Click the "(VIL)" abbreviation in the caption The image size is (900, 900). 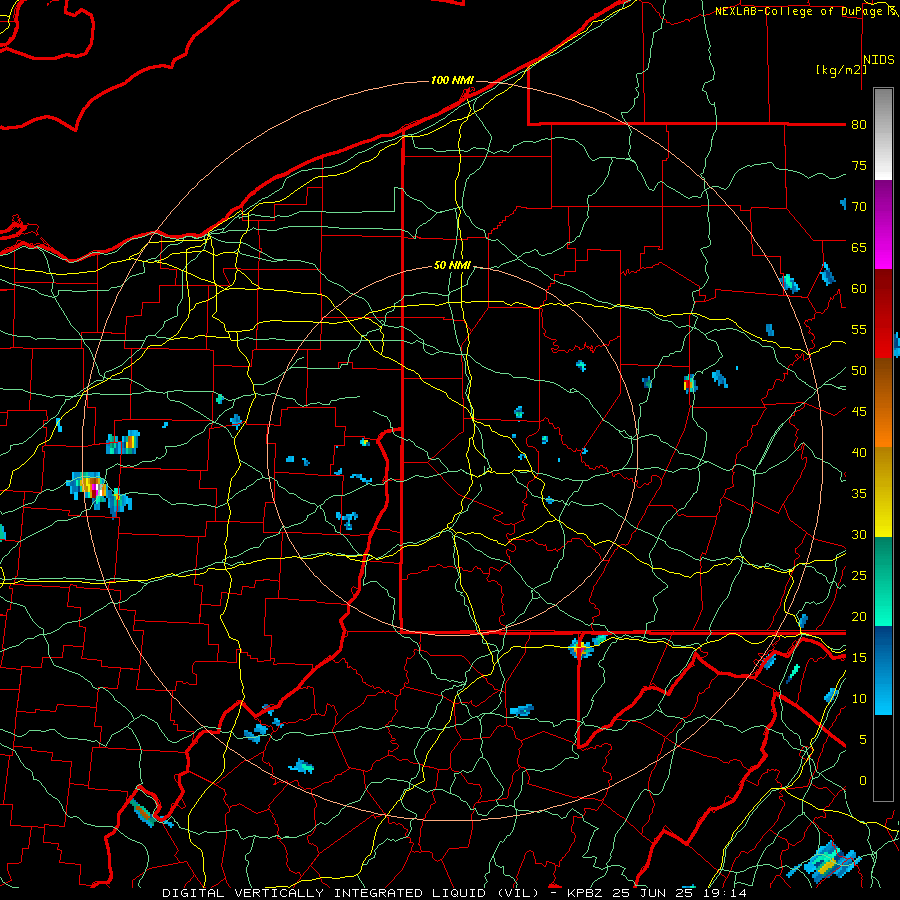click(518, 893)
